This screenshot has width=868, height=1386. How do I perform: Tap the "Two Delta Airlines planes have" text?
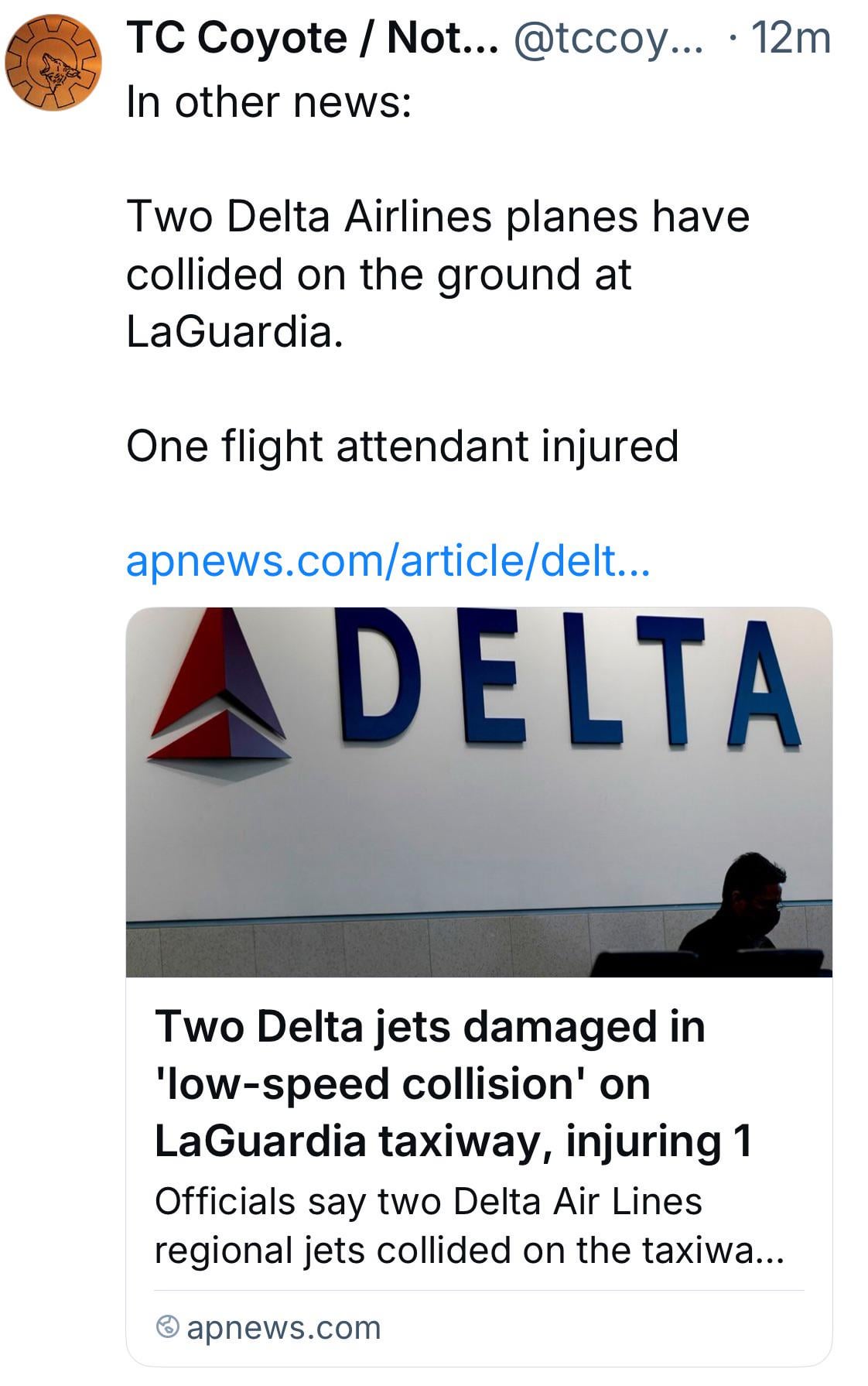[x=438, y=216]
